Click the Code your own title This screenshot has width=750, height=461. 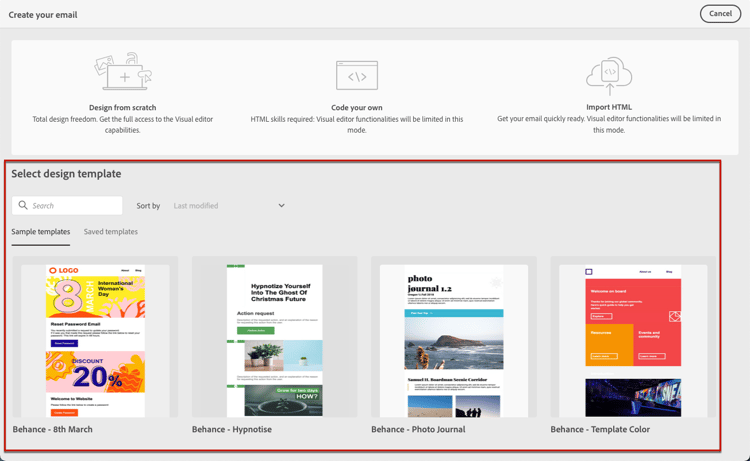[x=357, y=108]
